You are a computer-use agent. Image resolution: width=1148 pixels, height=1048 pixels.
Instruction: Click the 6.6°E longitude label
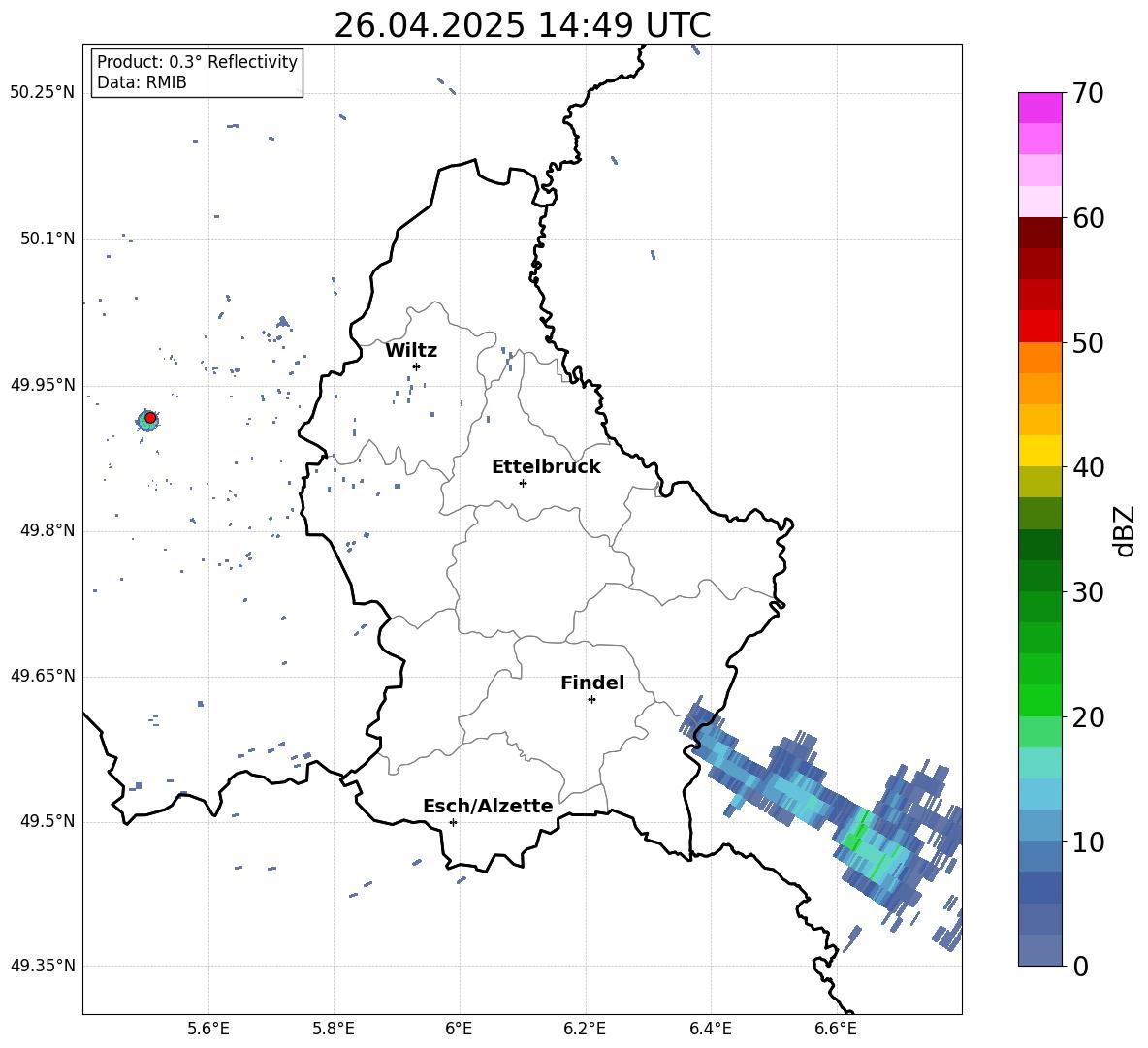tap(836, 1029)
